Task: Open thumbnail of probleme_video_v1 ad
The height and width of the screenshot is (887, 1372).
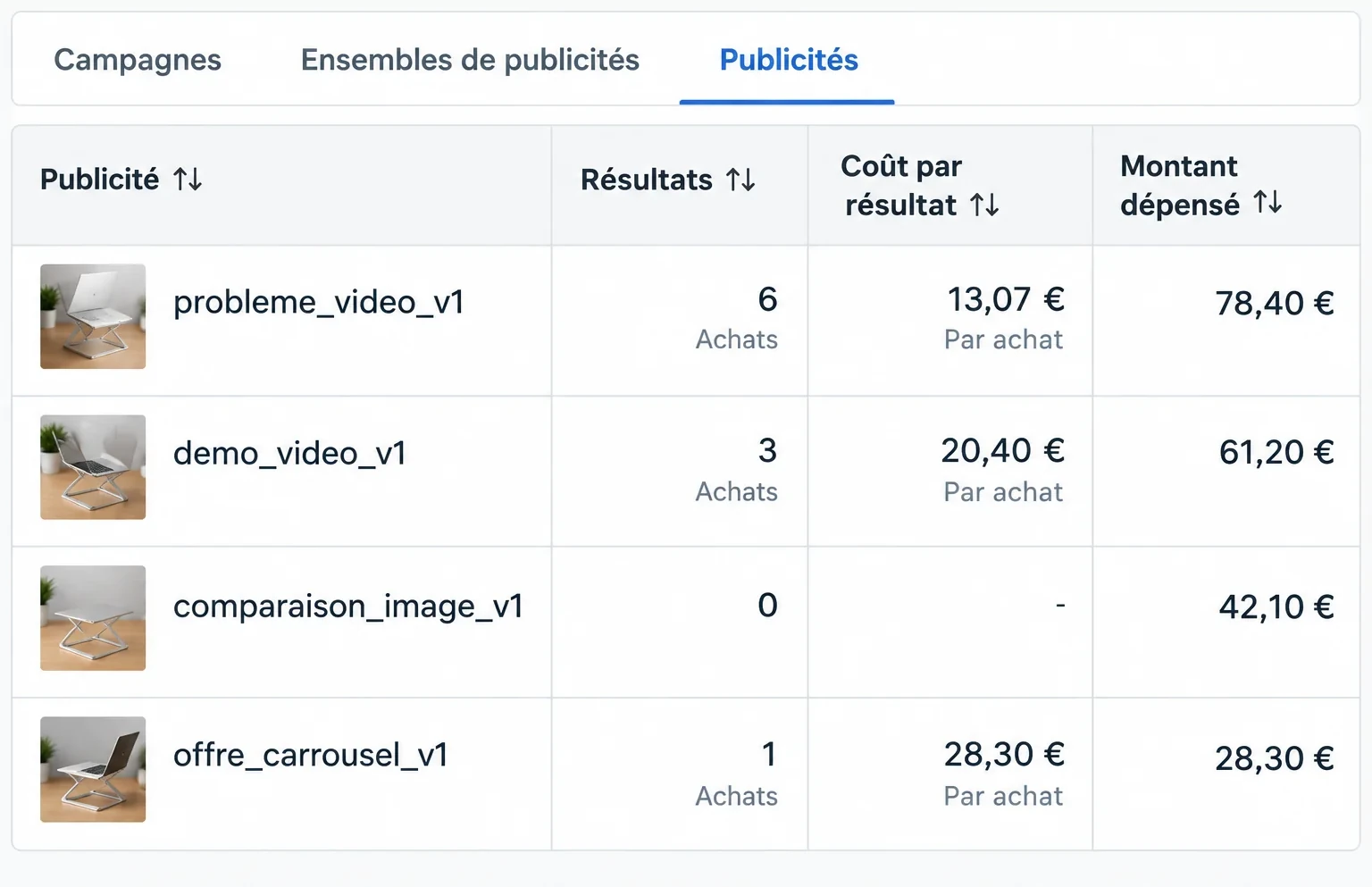Action: tap(93, 316)
